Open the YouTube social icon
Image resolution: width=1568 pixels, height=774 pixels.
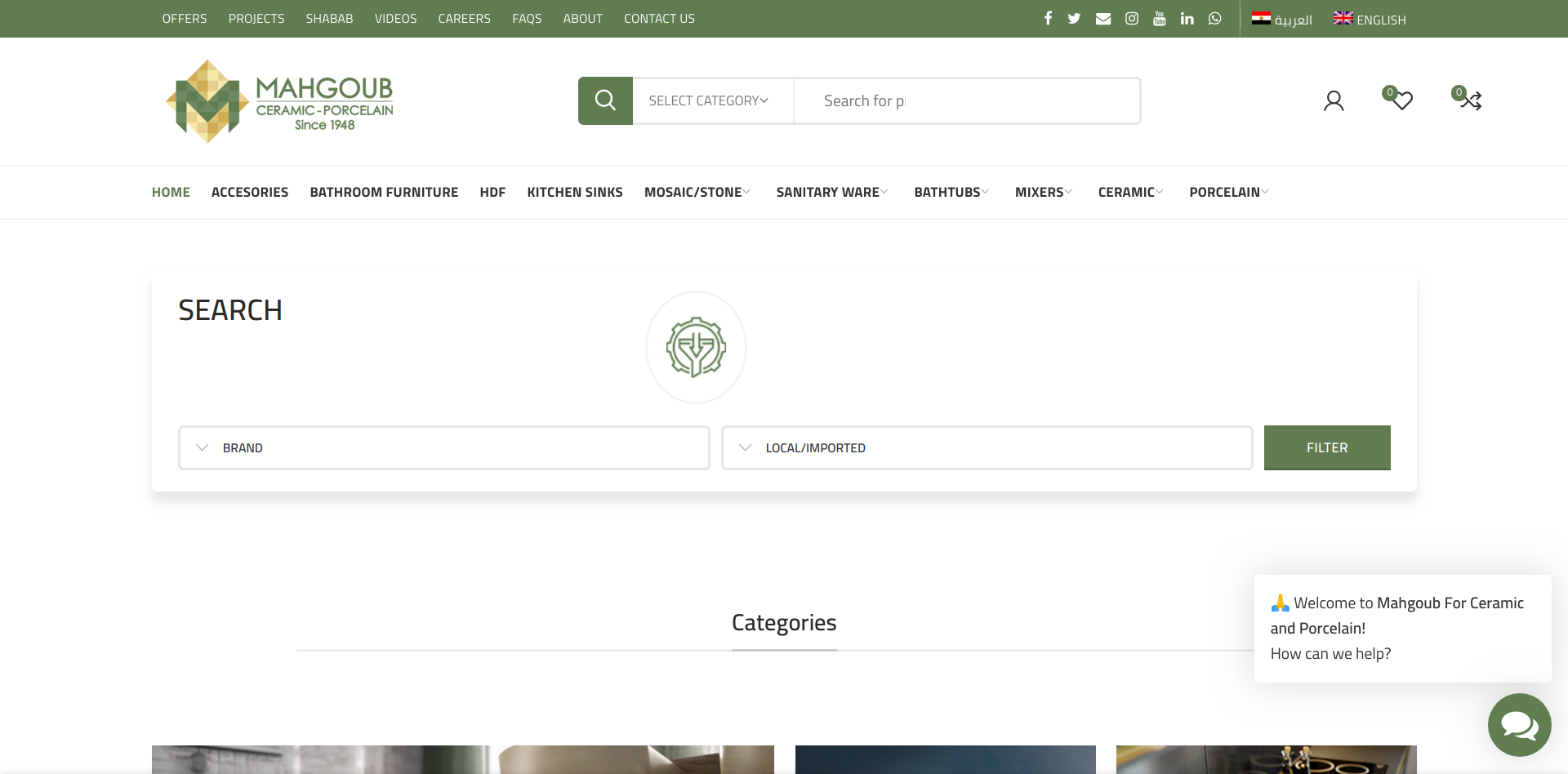click(x=1160, y=18)
